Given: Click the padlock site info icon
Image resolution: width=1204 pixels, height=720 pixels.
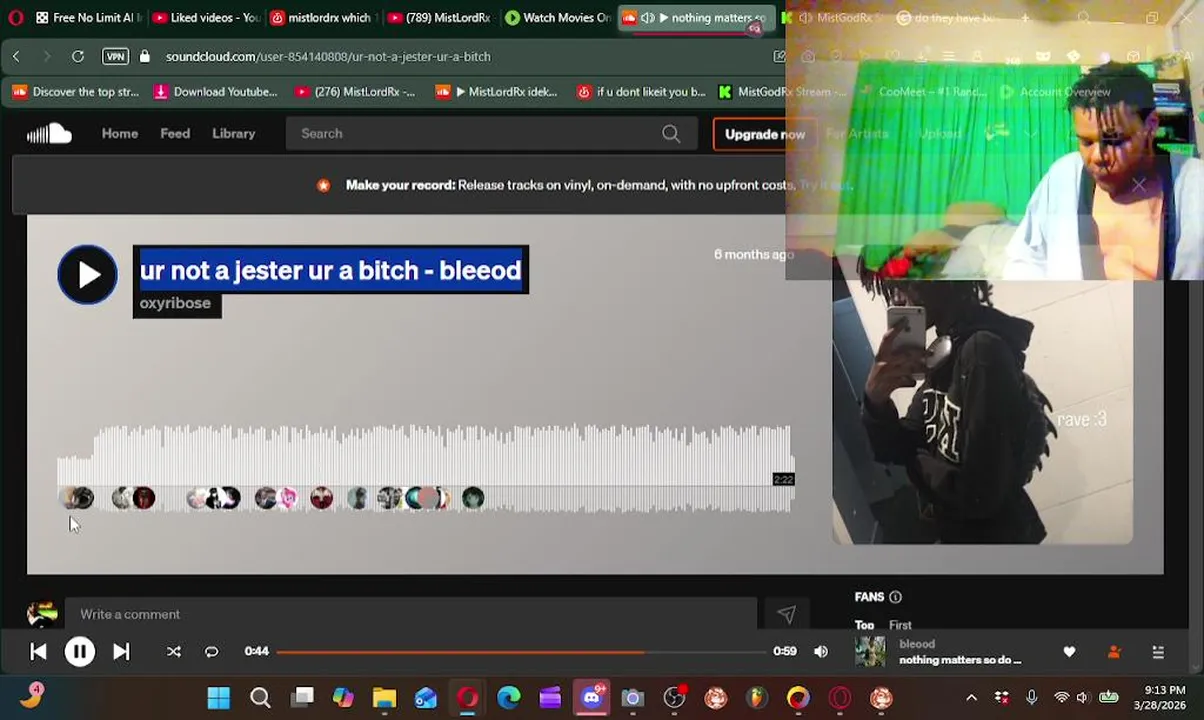Looking at the screenshot, I should (x=145, y=56).
